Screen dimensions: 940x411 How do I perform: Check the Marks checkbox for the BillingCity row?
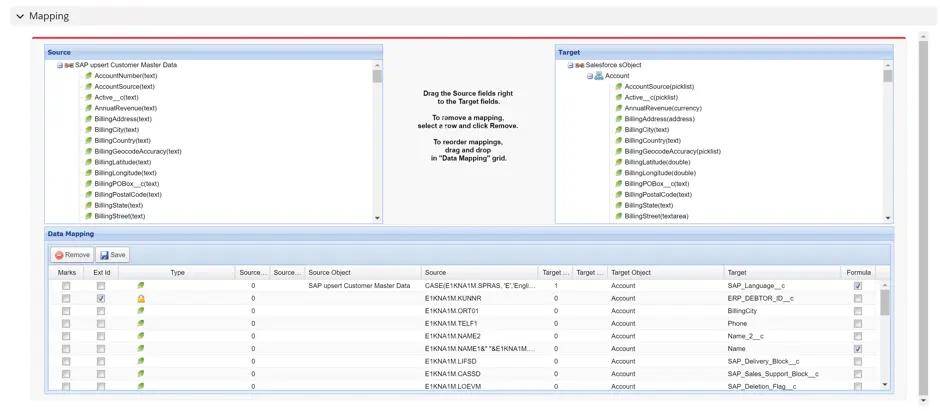click(66, 311)
